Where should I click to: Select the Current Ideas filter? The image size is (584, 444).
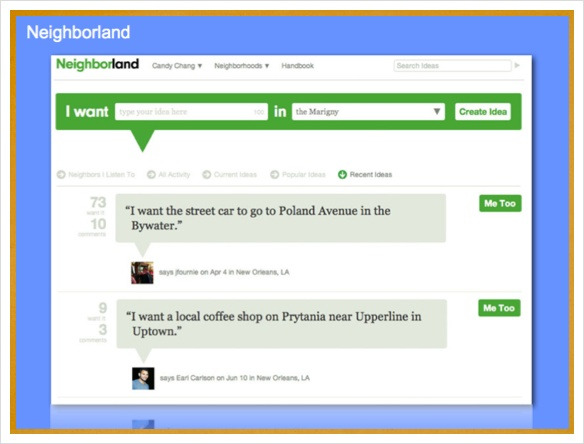point(230,174)
